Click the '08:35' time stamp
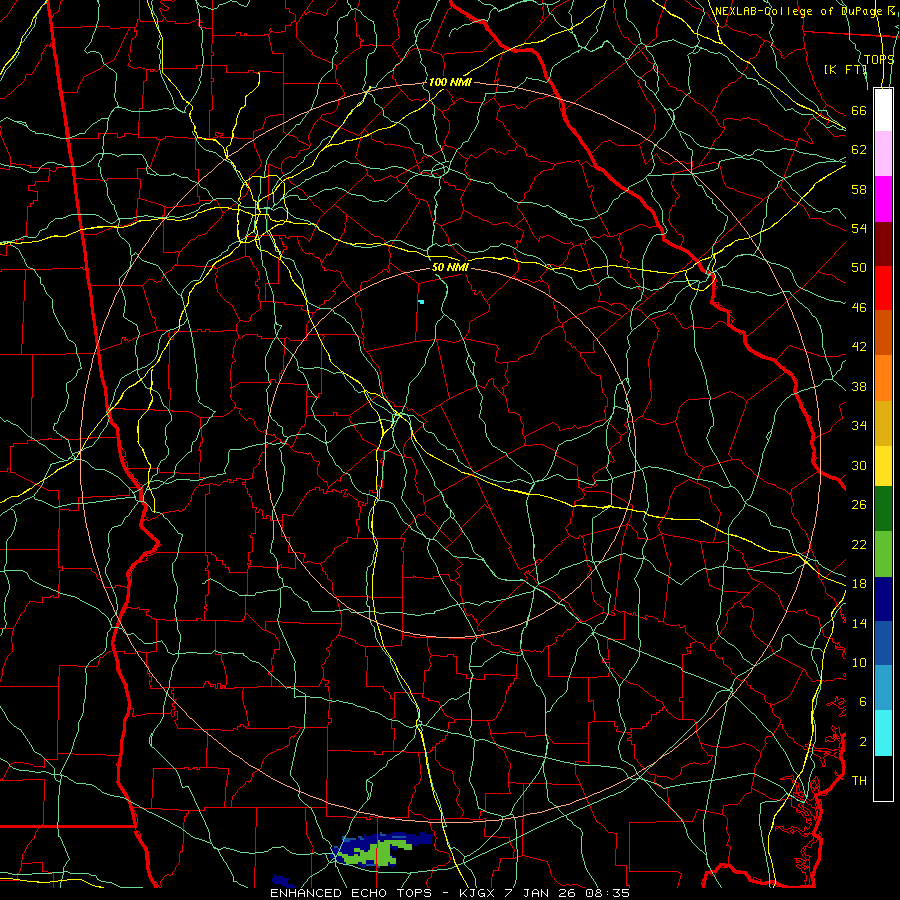The image size is (900, 900). coord(607,893)
